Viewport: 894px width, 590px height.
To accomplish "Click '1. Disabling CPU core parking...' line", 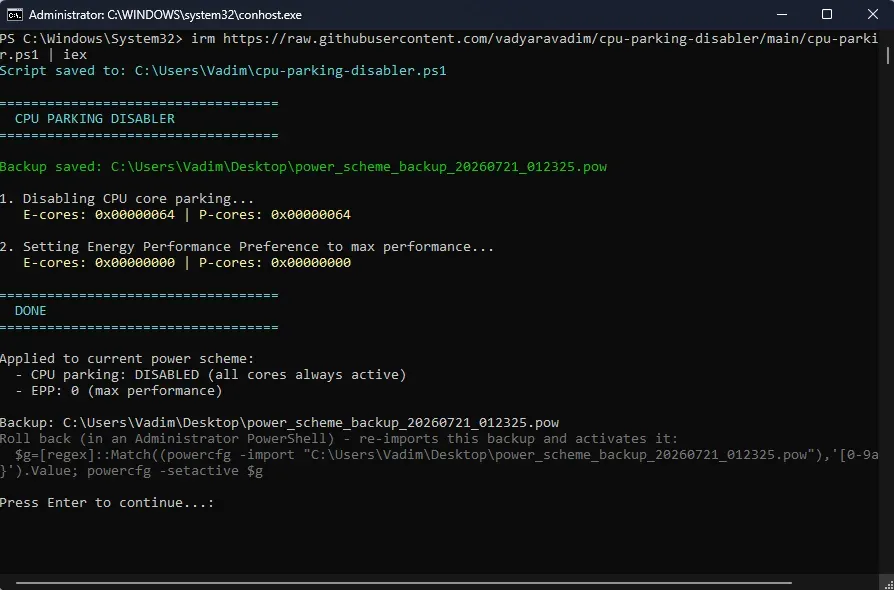I will tap(127, 198).
